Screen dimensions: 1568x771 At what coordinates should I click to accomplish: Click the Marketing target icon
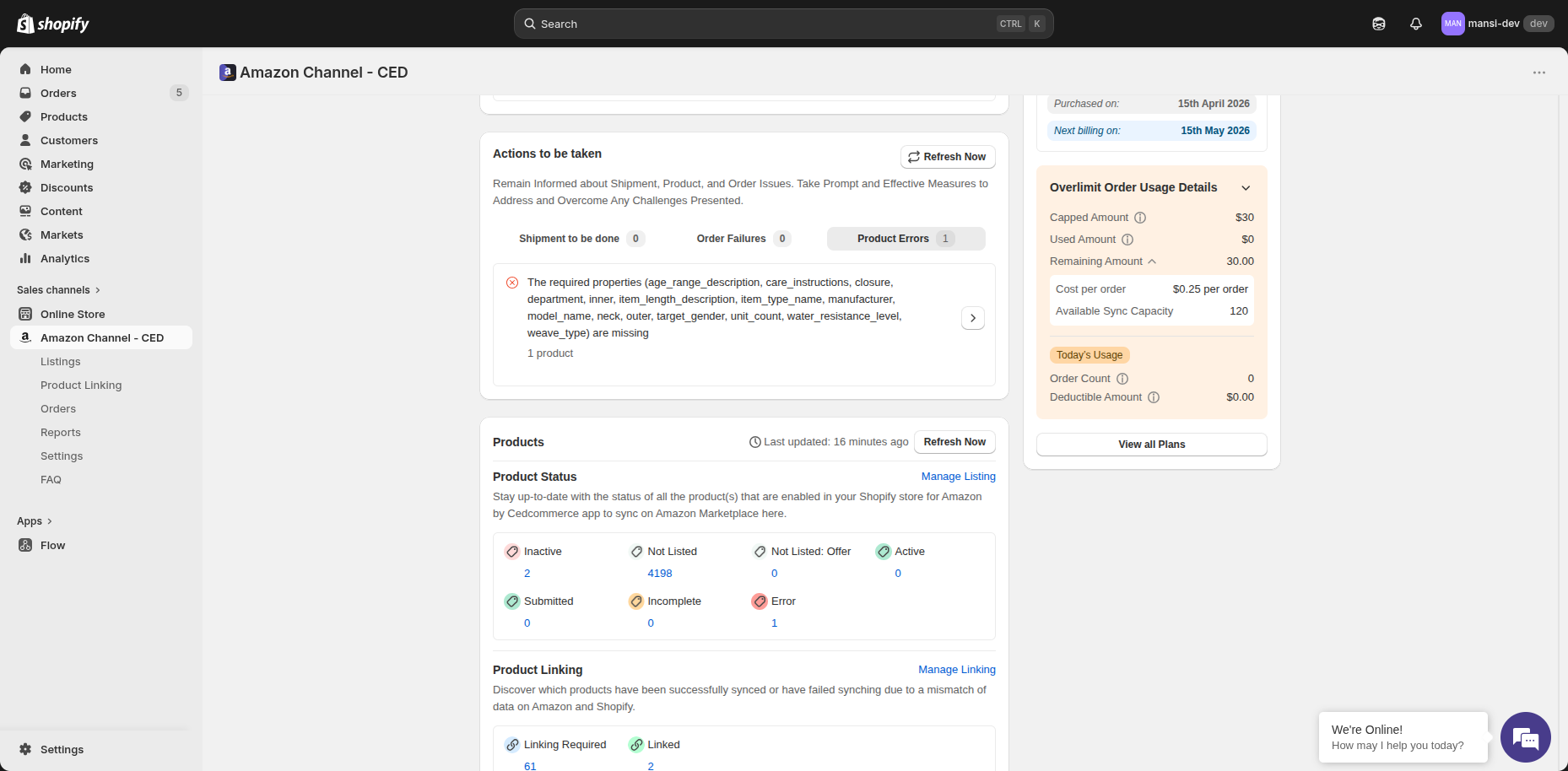point(25,164)
